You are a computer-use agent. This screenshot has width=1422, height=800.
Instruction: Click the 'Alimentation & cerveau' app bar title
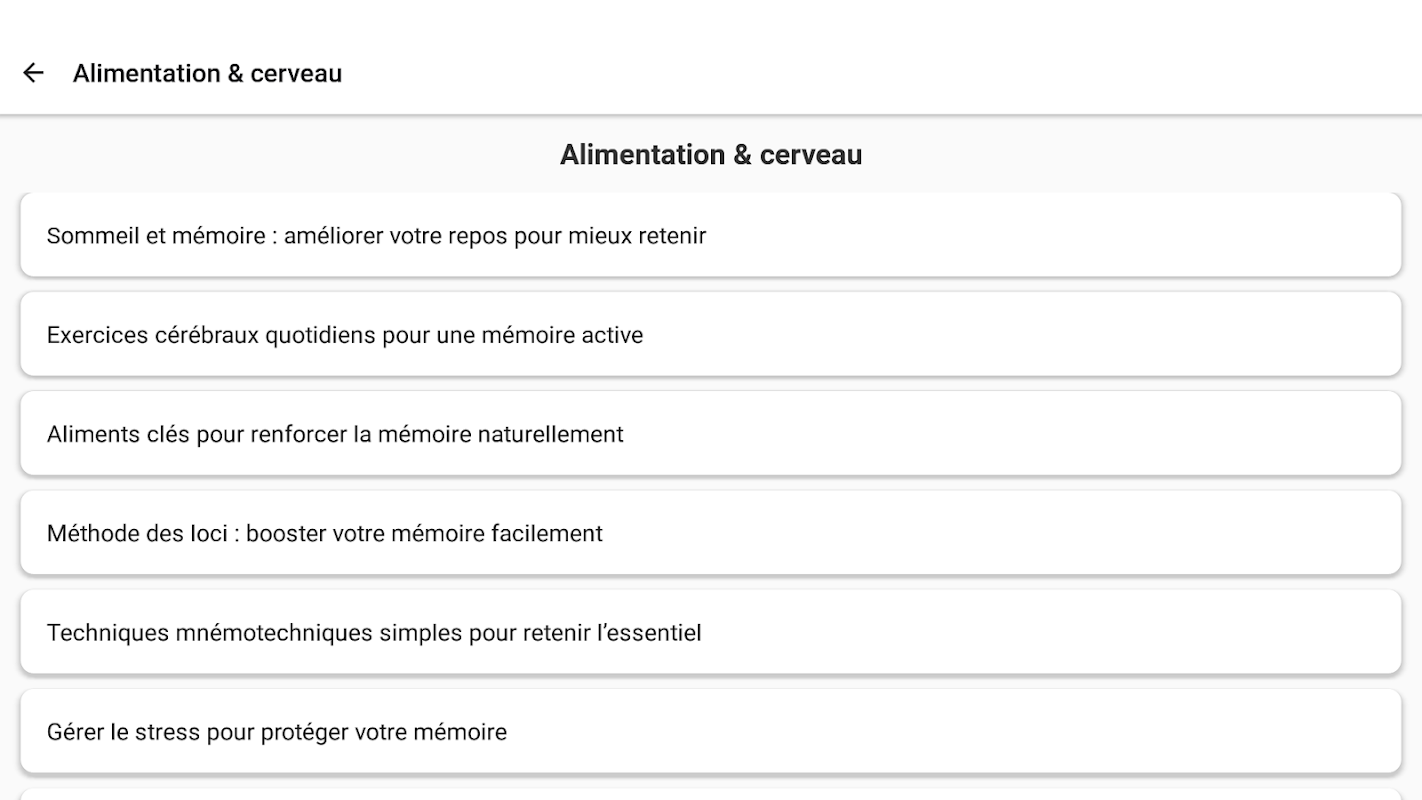207,73
